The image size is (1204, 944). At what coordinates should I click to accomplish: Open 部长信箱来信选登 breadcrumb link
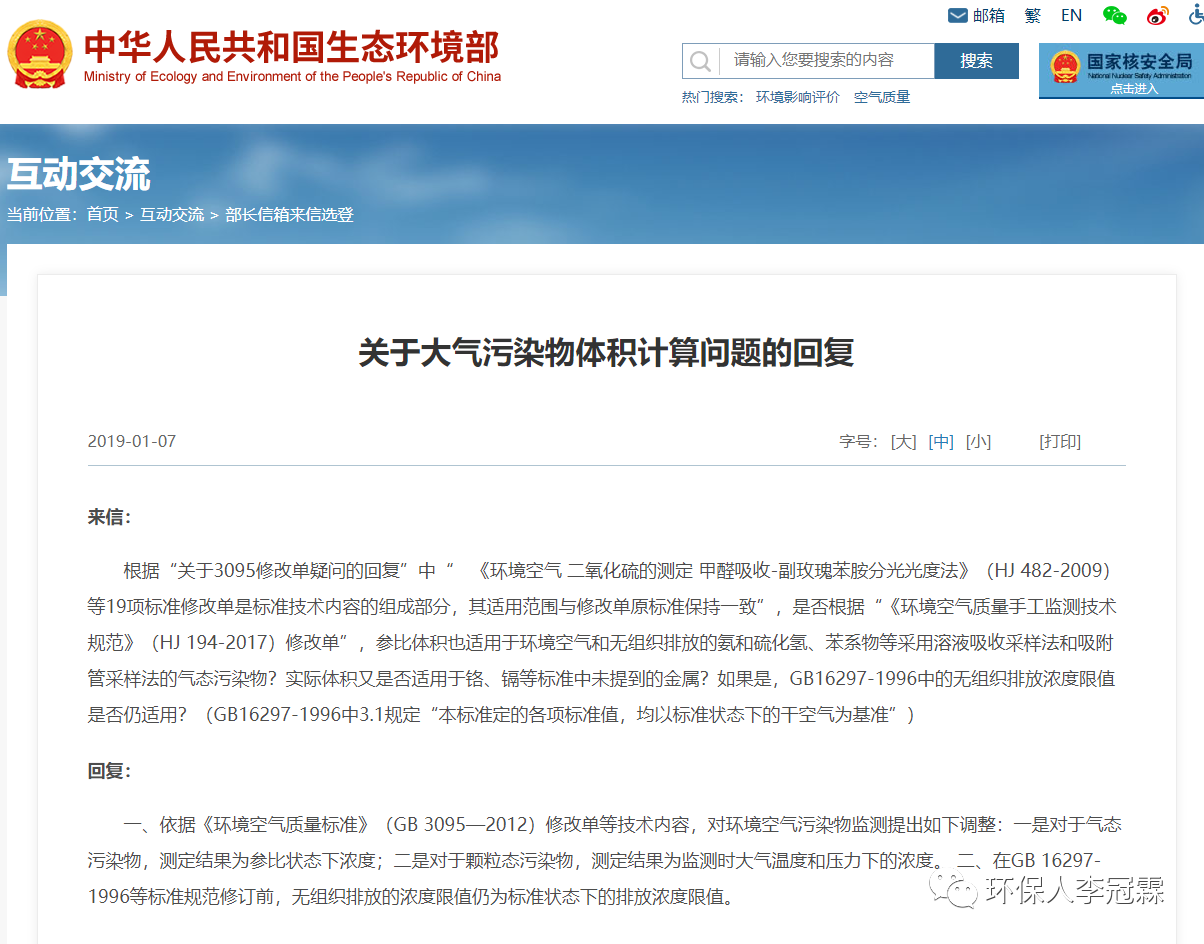(x=289, y=214)
